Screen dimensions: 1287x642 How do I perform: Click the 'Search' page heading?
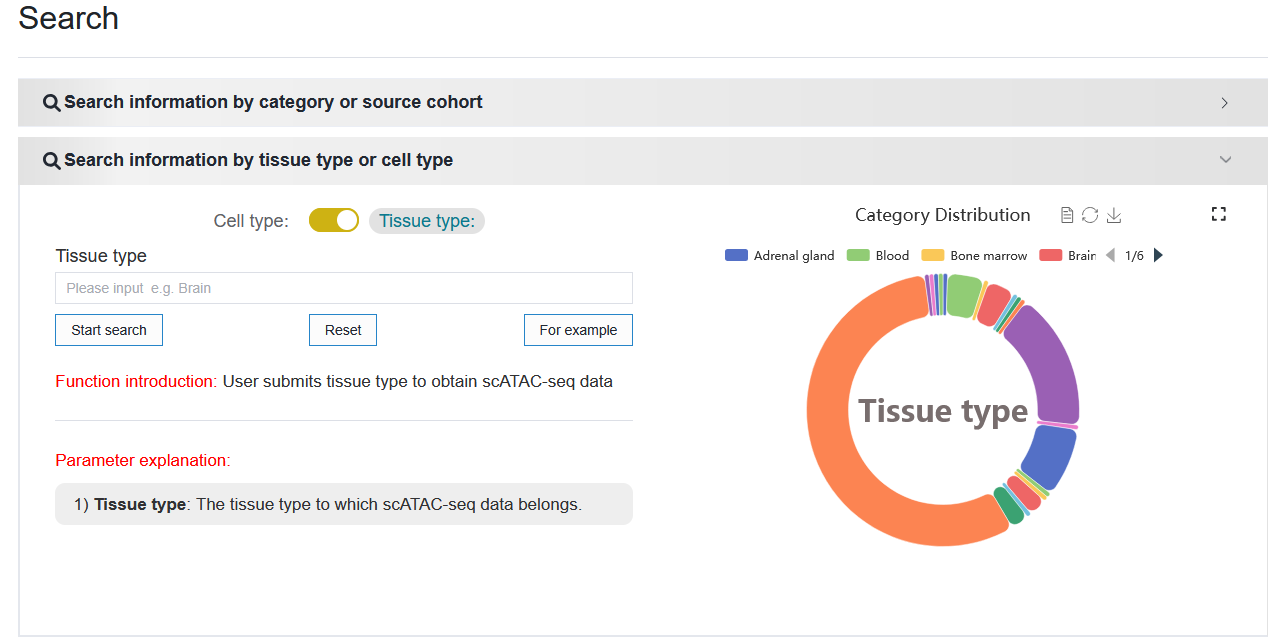[68, 18]
